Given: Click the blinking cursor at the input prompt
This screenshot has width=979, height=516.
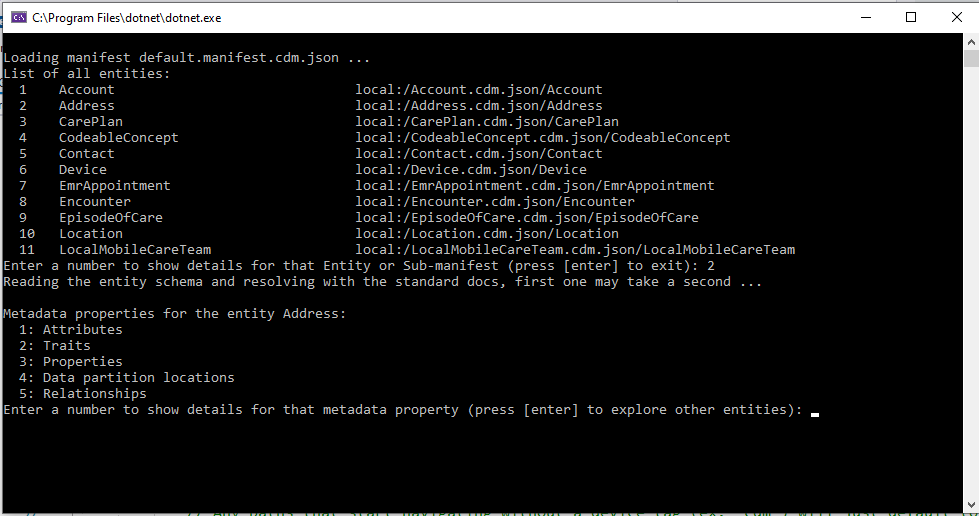Looking at the screenshot, I should [x=815, y=411].
